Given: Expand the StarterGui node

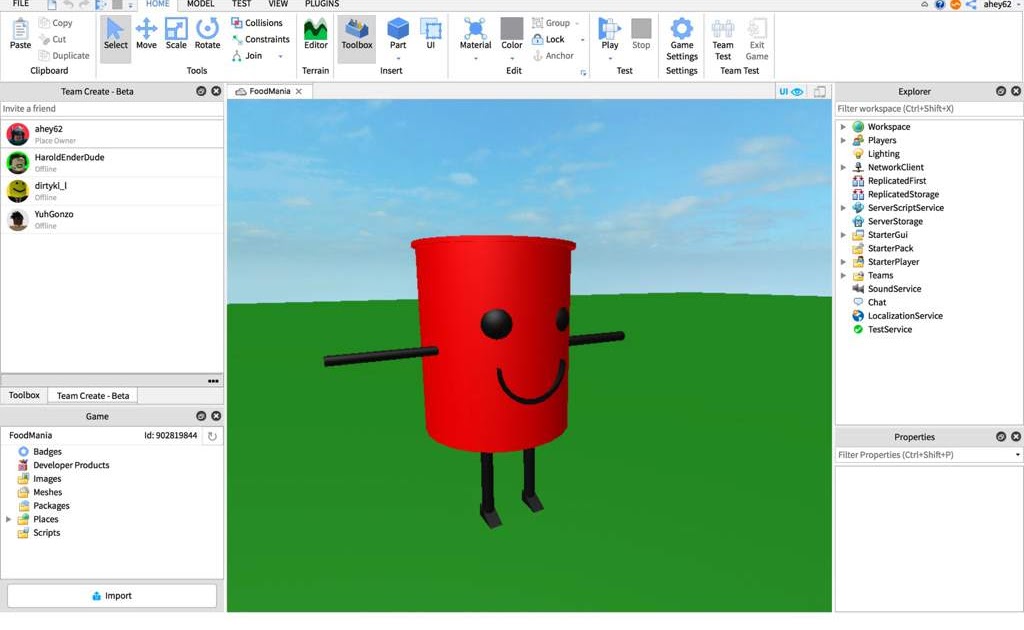Looking at the screenshot, I should [x=843, y=235].
